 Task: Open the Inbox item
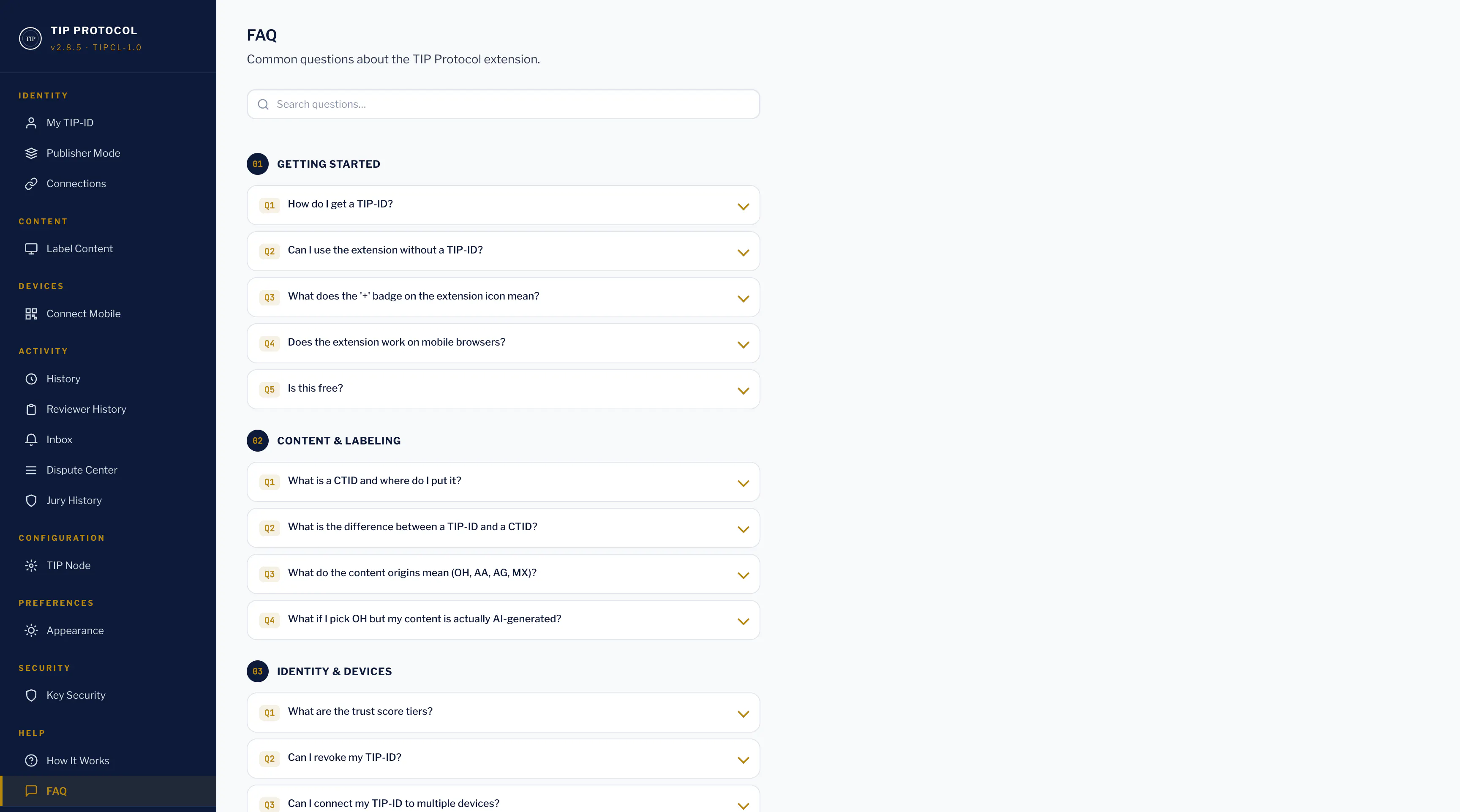pyautogui.click(x=108, y=440)
